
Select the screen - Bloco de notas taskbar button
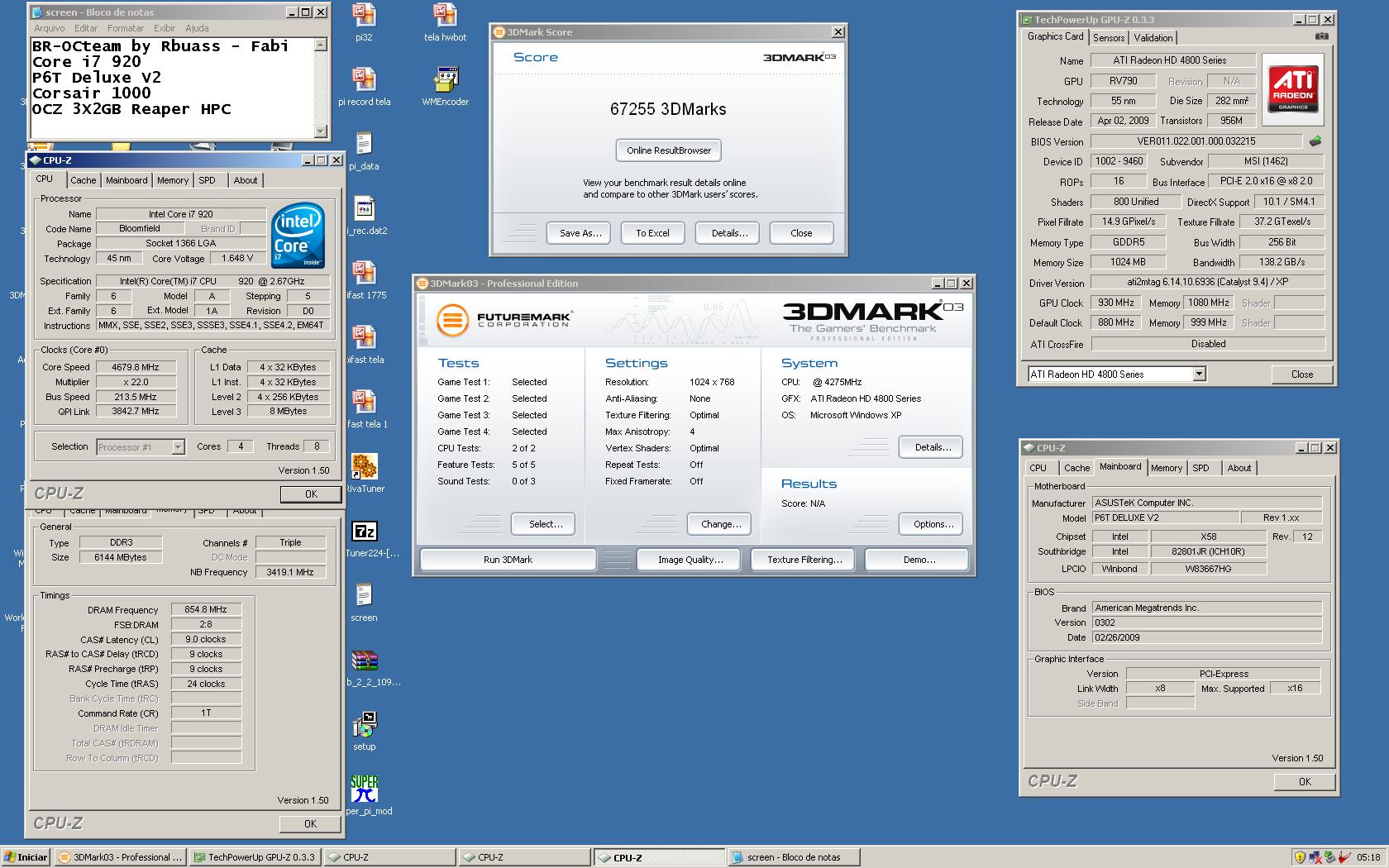(x=794, y=857)
